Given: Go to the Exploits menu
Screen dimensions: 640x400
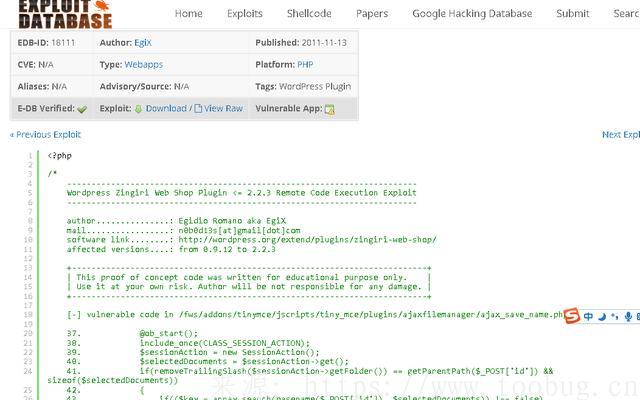Looking at the screenshot, I should pos(244,14).
